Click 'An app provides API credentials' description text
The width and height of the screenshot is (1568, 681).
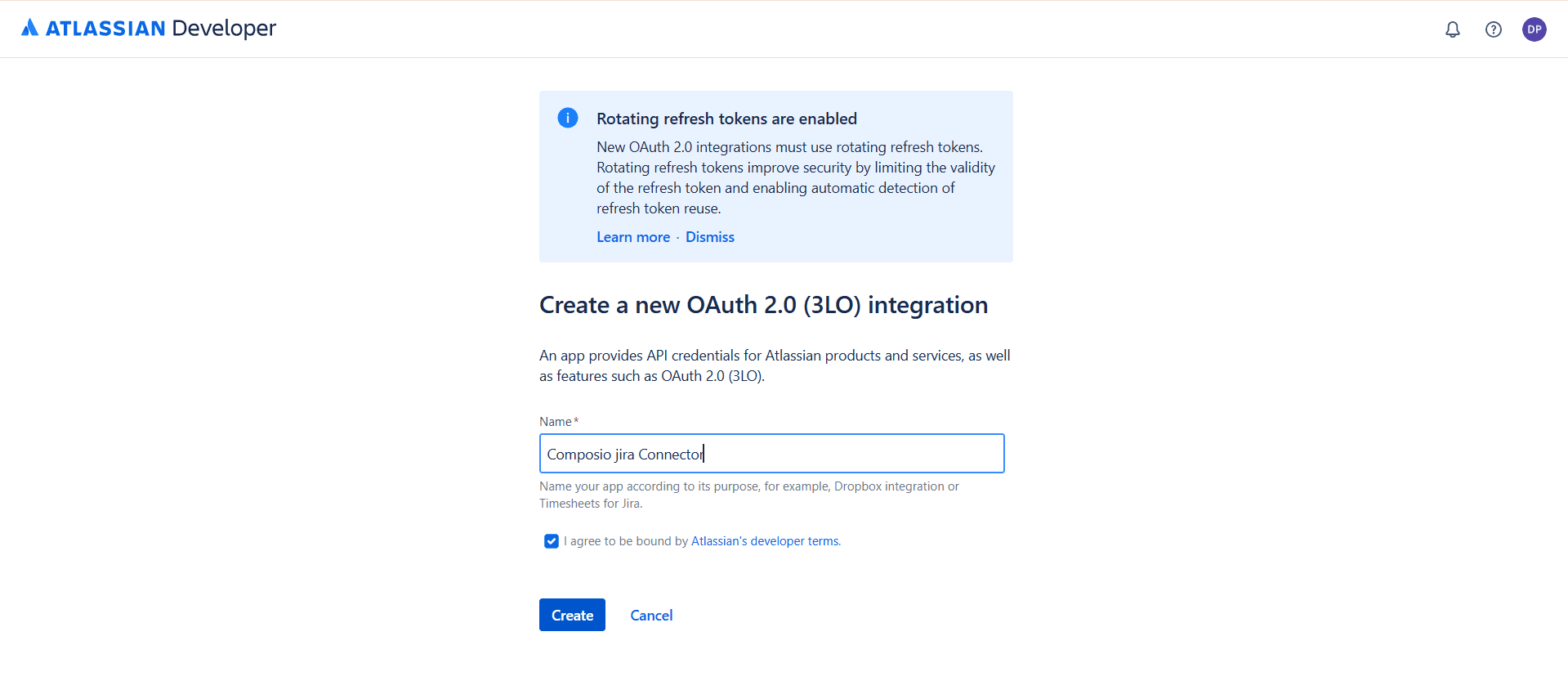(775, 365)
